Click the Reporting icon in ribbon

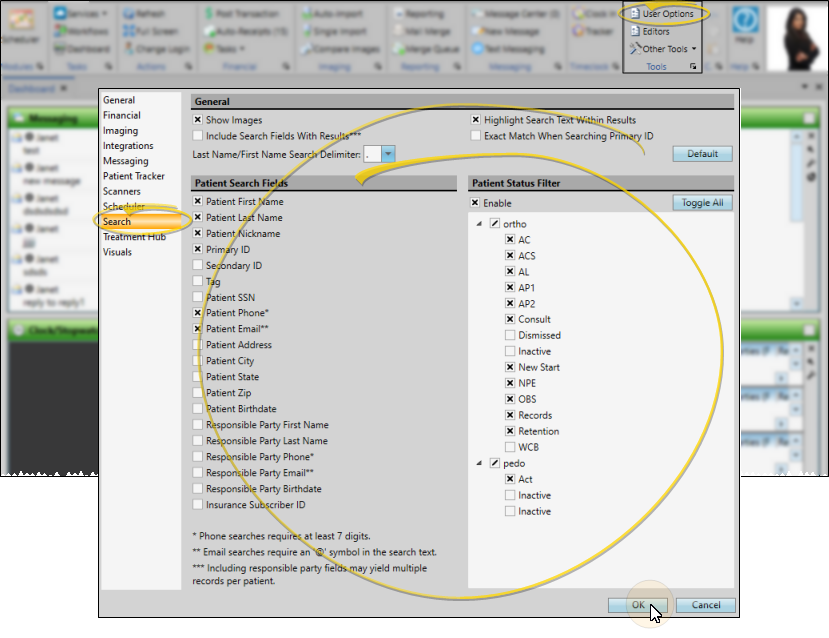click(x=420, y=14)
